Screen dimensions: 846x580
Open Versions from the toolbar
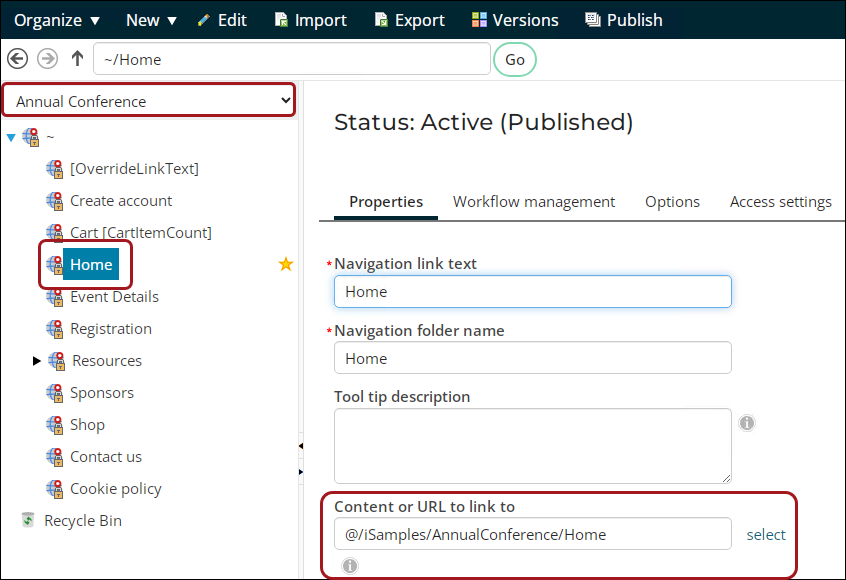click(515, 20)
